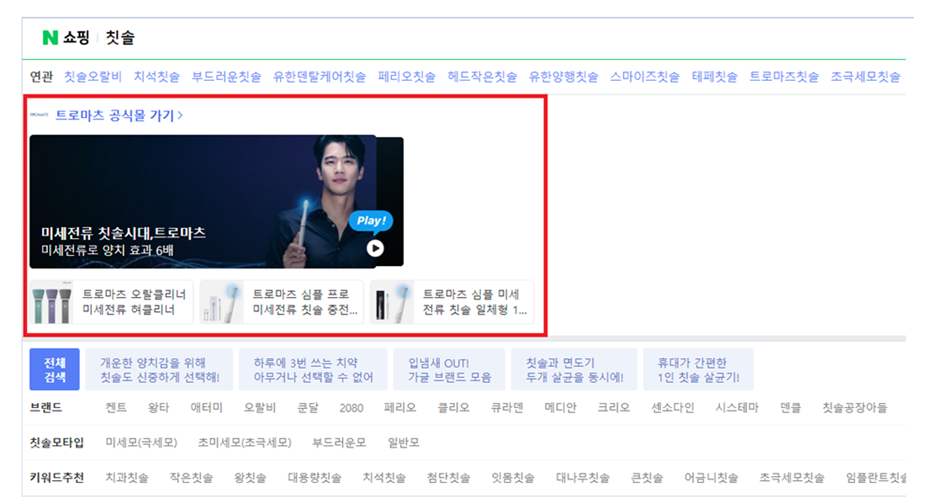Click recommended keyword 어금니칫솔
This screenshot has width=940, height=497.
[711, 478]
